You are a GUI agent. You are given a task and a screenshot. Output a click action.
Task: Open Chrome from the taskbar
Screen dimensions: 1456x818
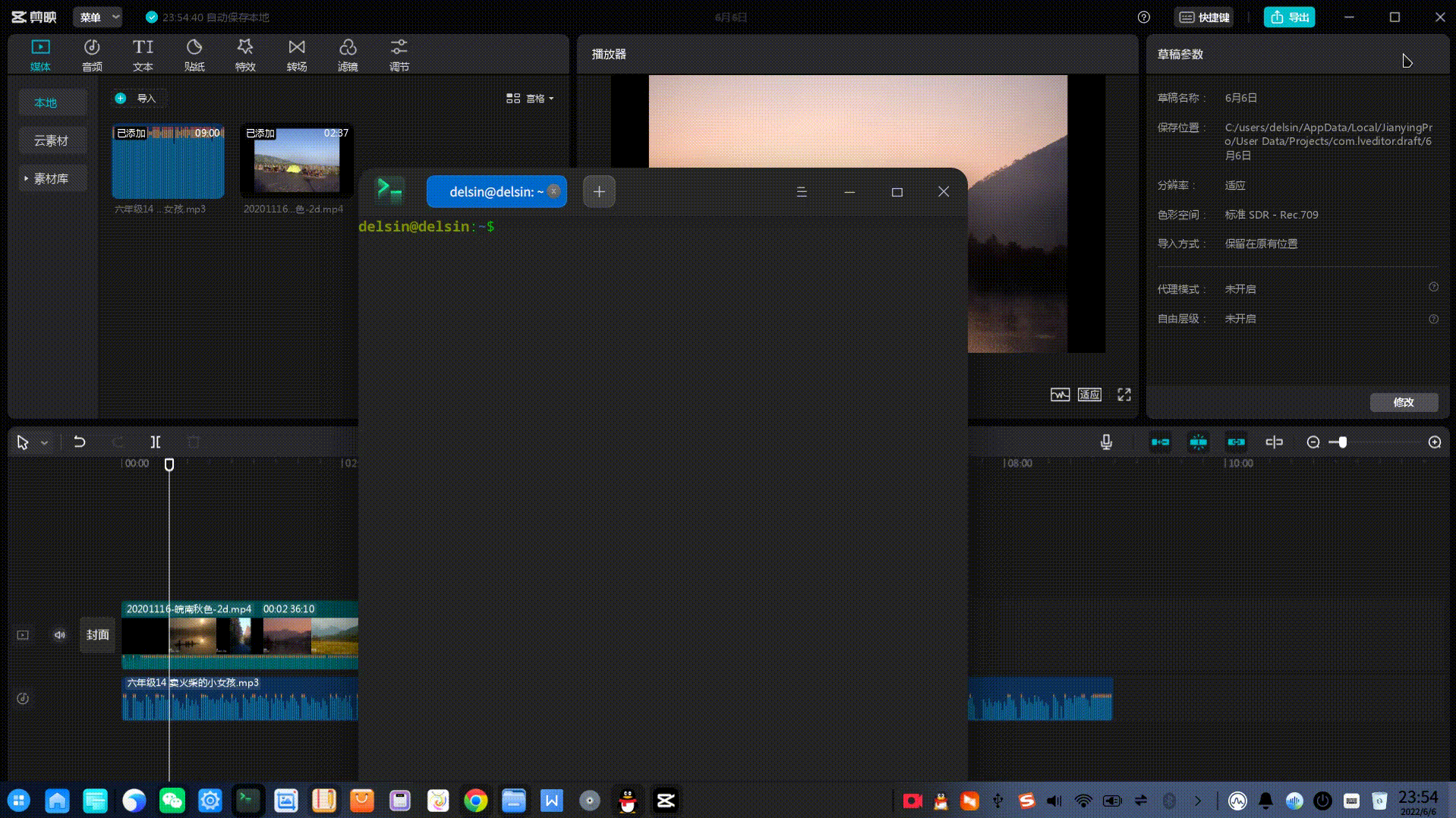pyautogui.click(x=476, y=801)
